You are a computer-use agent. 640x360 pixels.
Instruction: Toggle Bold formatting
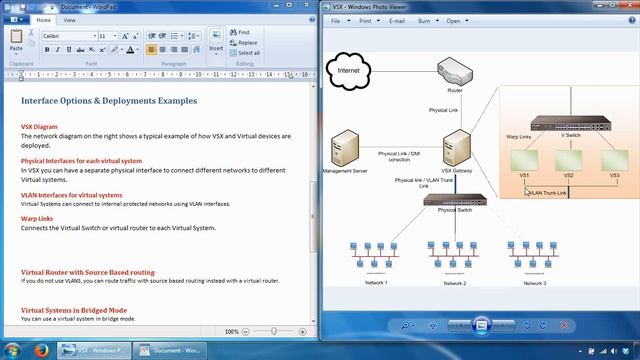click(x=47, y=50)
